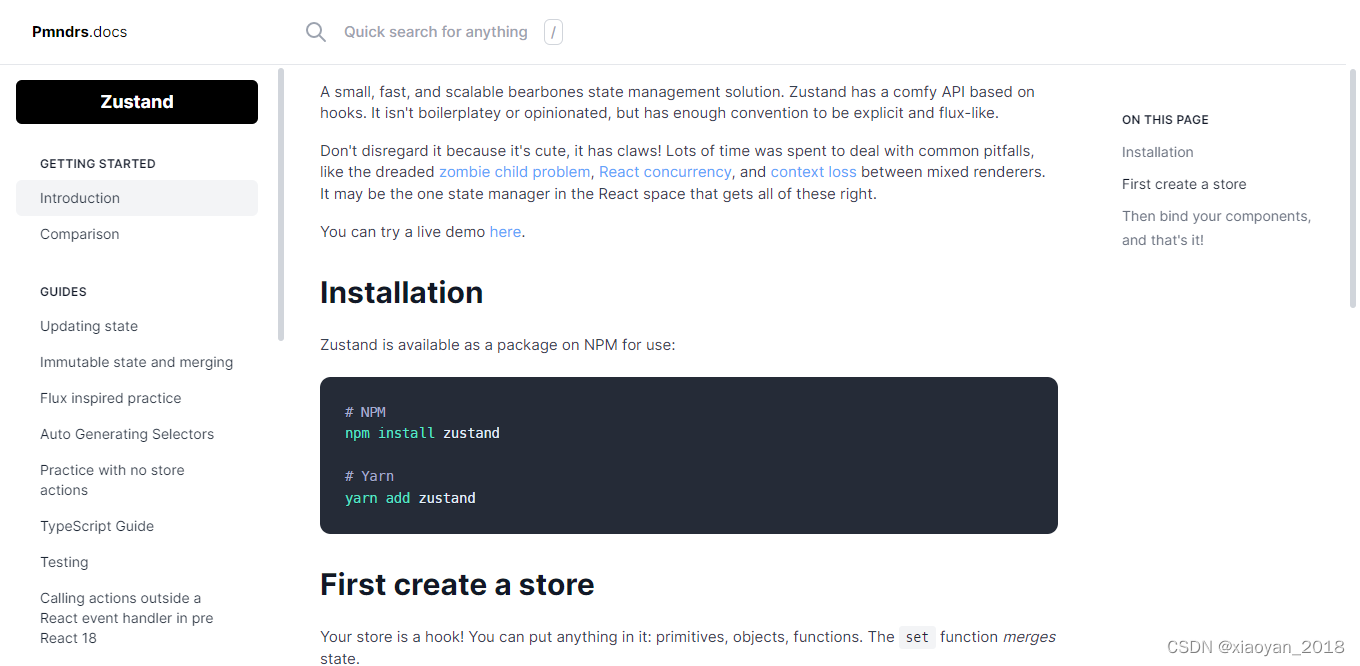Click the Zustand library button
The width and height of the screenshot is (1360, 666).
click(x=137, y=102)
